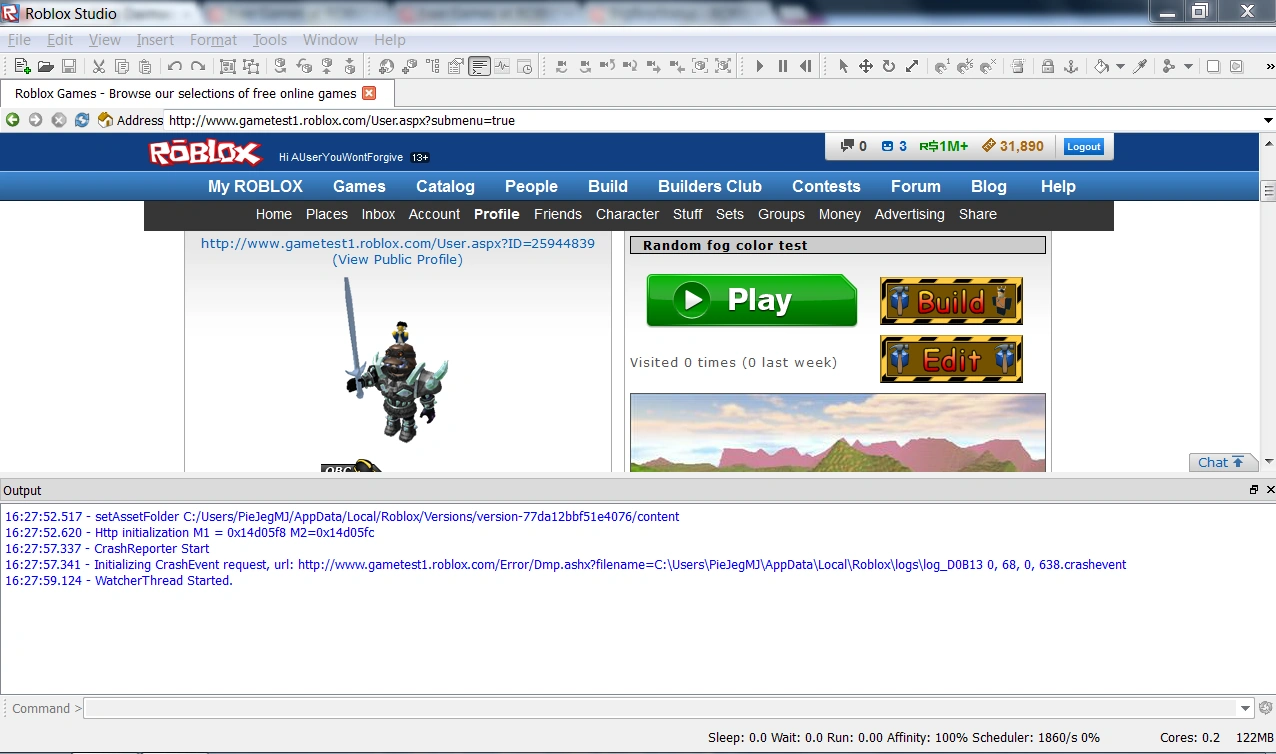The height and width of the screenshot is (754, 1276).
Task: Open the Material tool dropdown arrow
Action: (x=1188, y=67)
